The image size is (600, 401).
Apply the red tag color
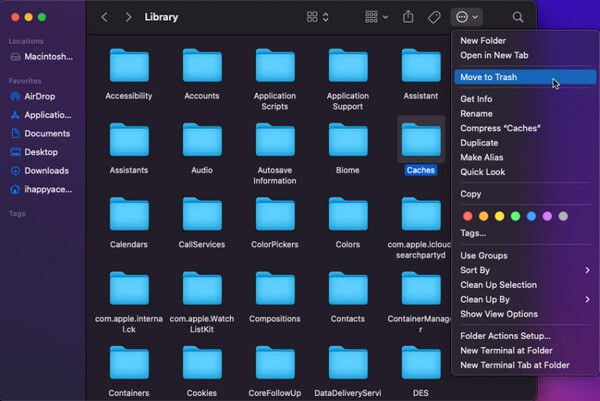468,216
